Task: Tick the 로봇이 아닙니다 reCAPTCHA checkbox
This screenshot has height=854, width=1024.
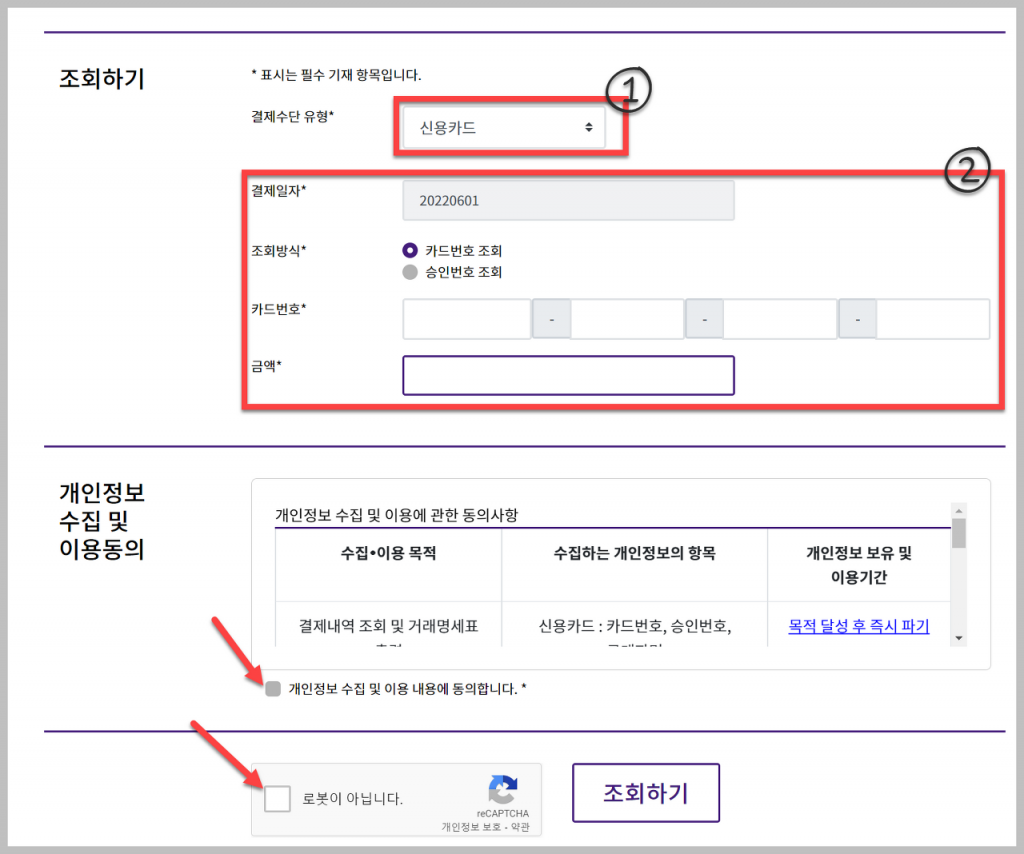Action: 278,799
